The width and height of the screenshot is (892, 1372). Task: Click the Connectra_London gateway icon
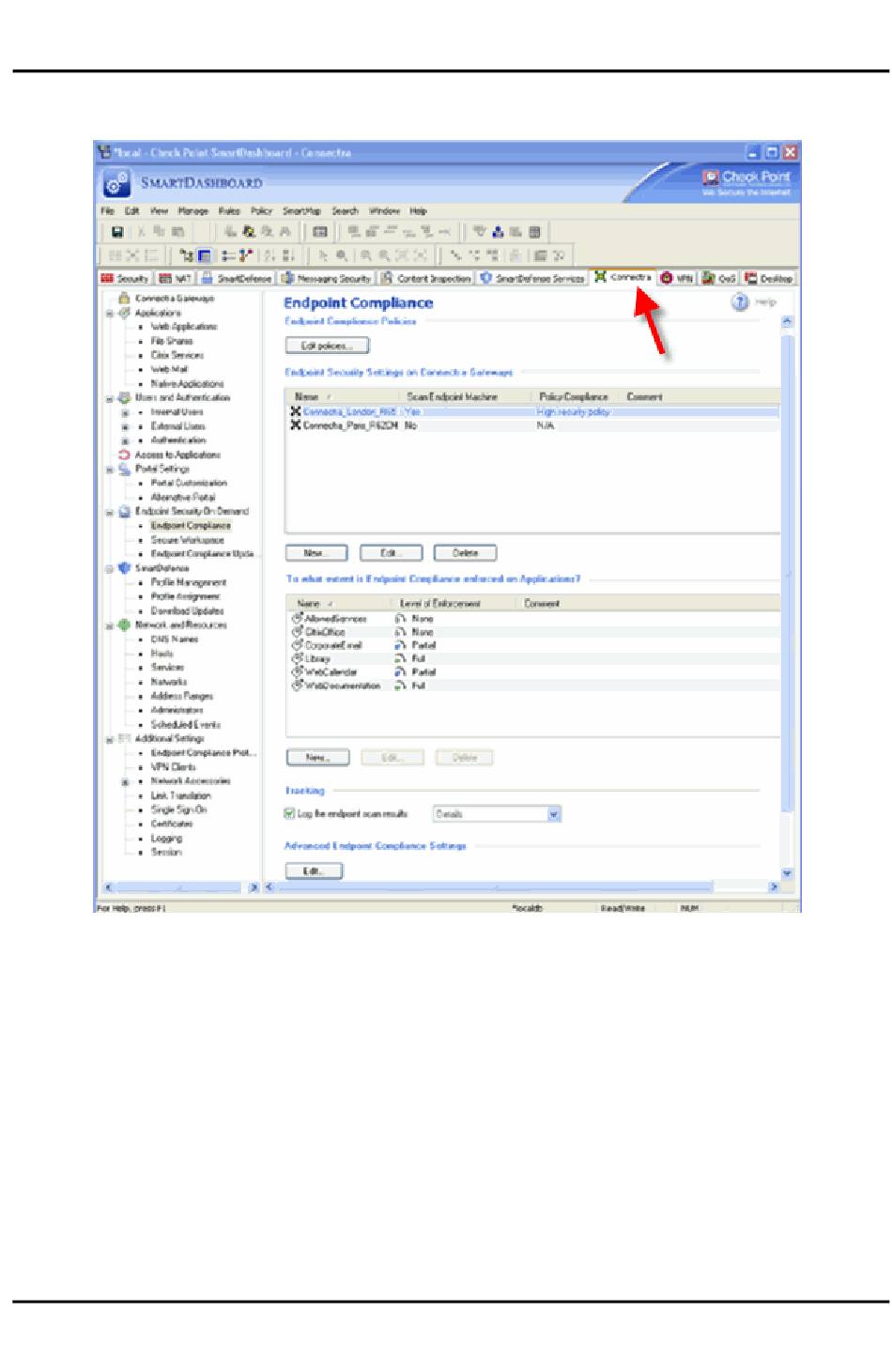click(x=296, y=411)
